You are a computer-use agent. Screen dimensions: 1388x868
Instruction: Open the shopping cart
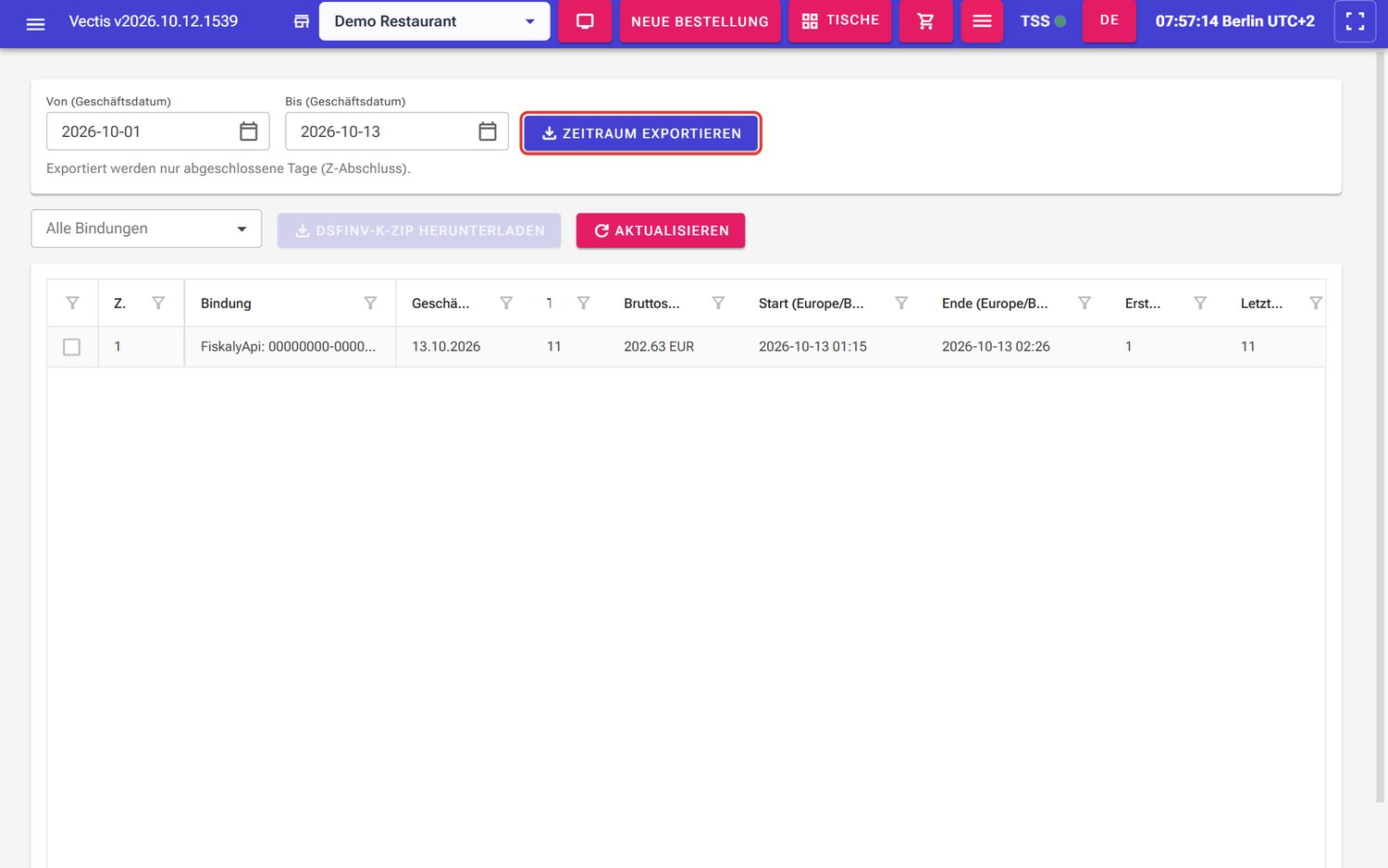click(925, 21)
